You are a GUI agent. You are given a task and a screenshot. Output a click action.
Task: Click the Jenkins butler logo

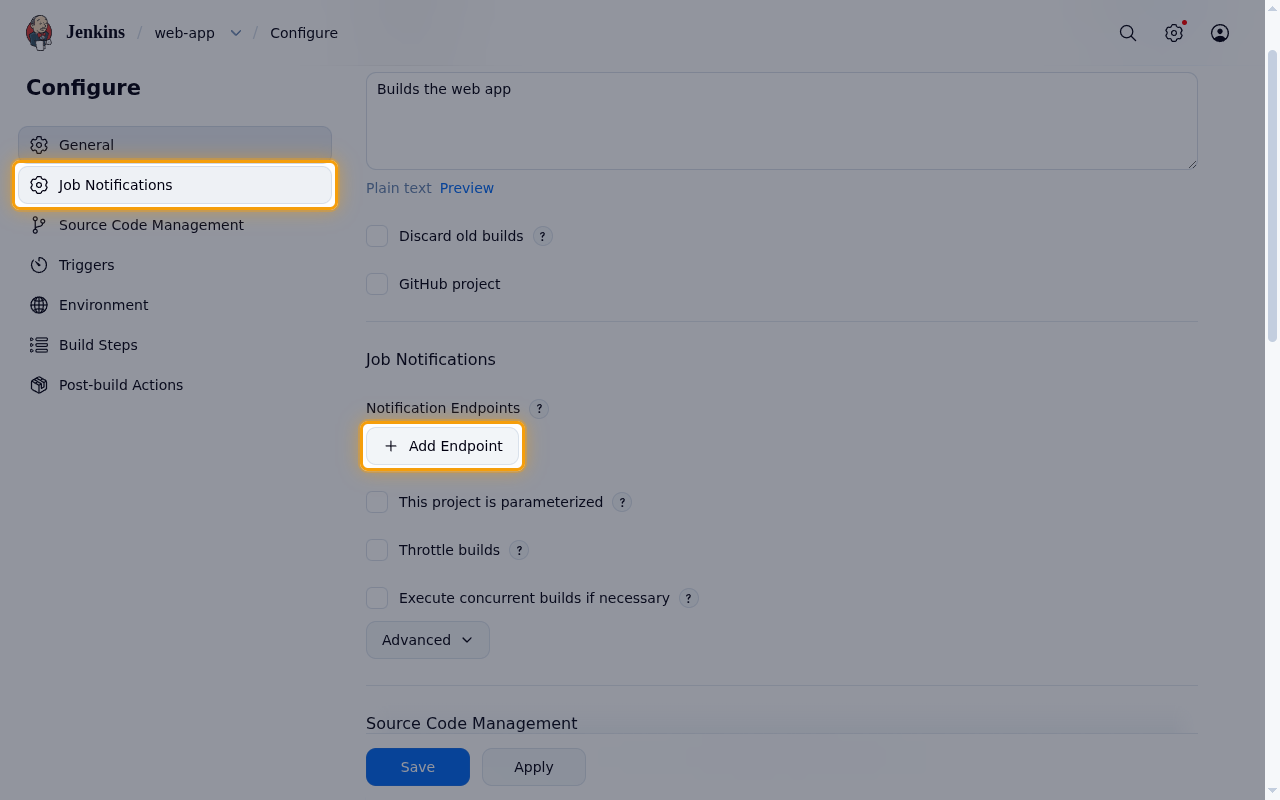click(x=39, y=32)
